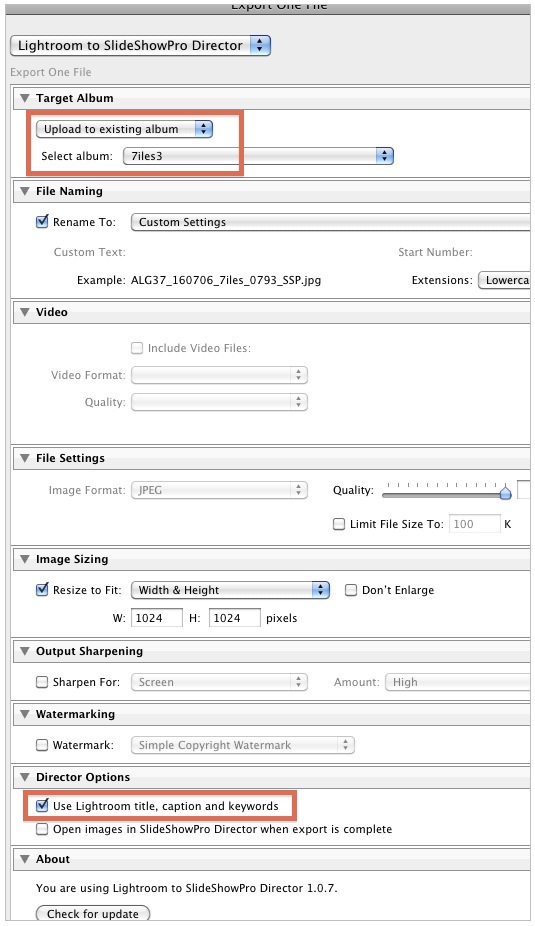535x926 pixels.
Task: Click the version text Lightroom to SlideShowPro Director 1.0.7
Action: tap(225, 888)
